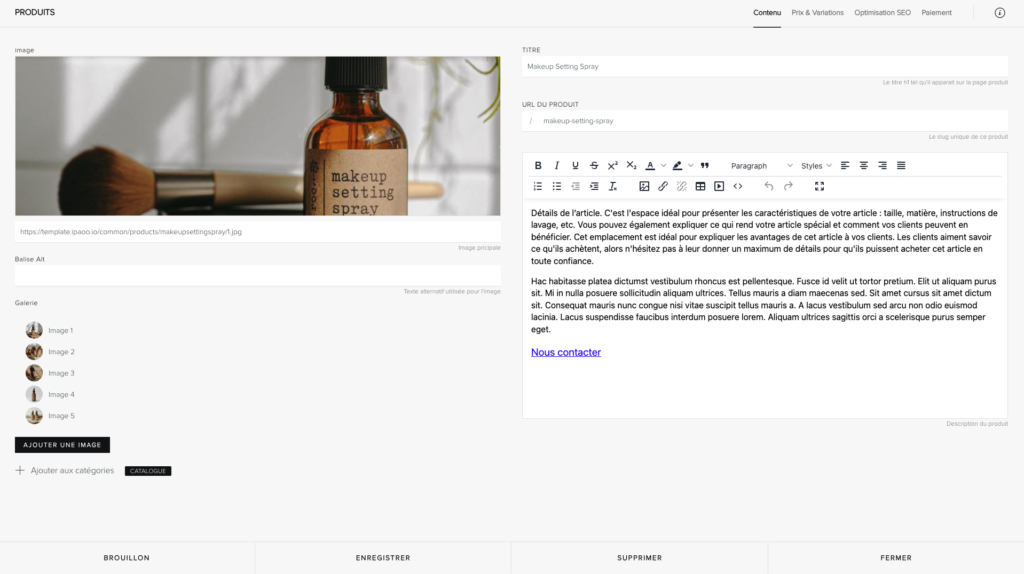Insert a blockquote
Screen dimensions: 1024x574
coord(705,166)
